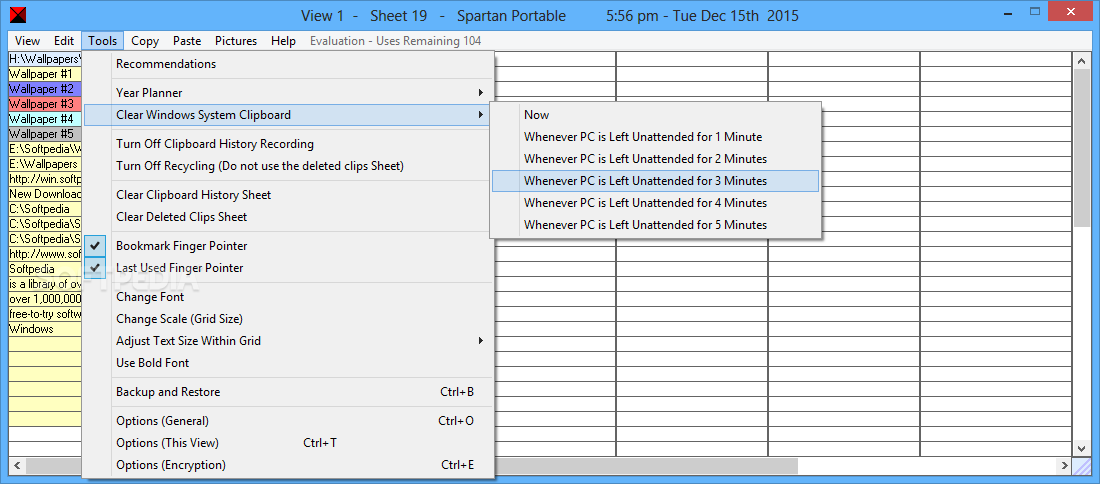1100x484 pixels.
Task: Choose Turn Off Recycling option
Action: (286, 166)
